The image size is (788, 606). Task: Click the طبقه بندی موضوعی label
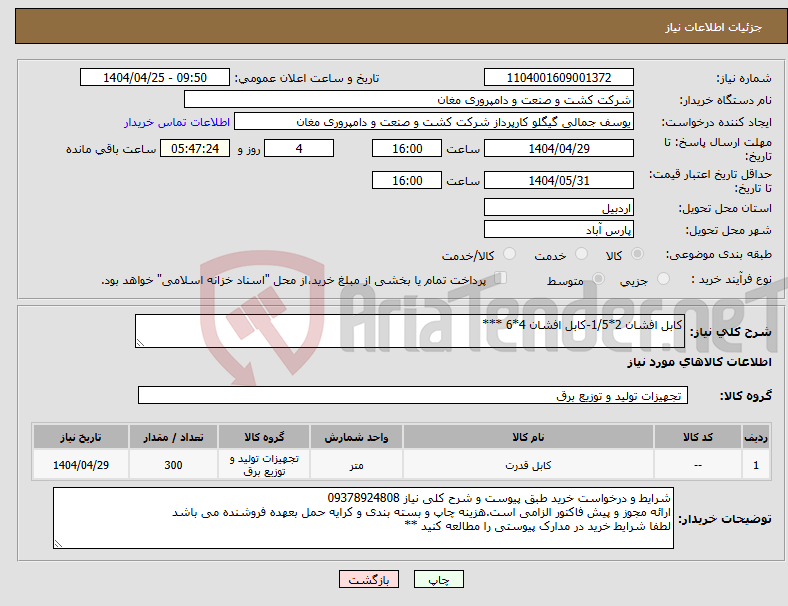pos(719,254)
